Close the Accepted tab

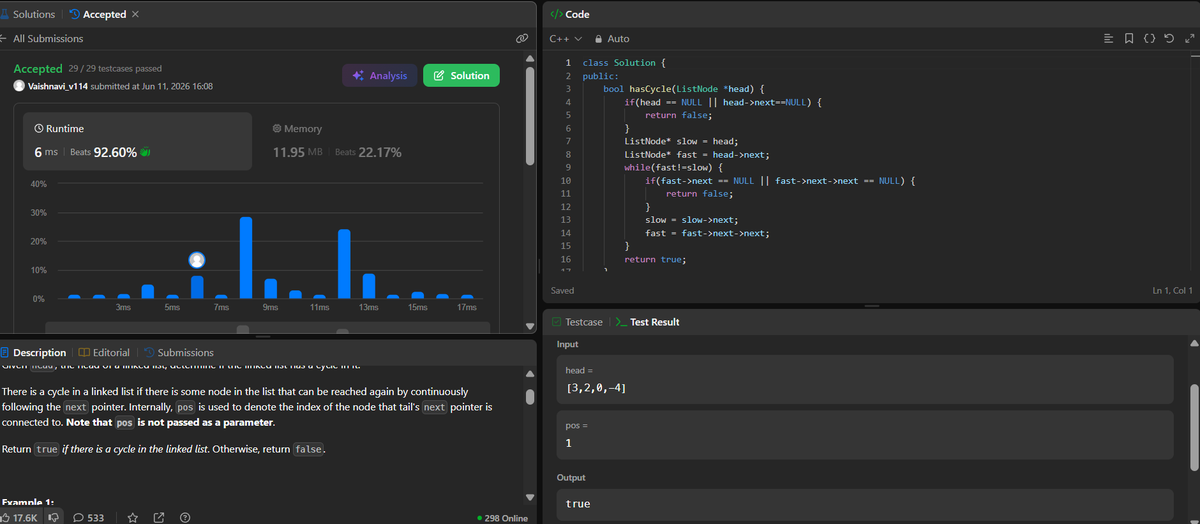(135, 14)
